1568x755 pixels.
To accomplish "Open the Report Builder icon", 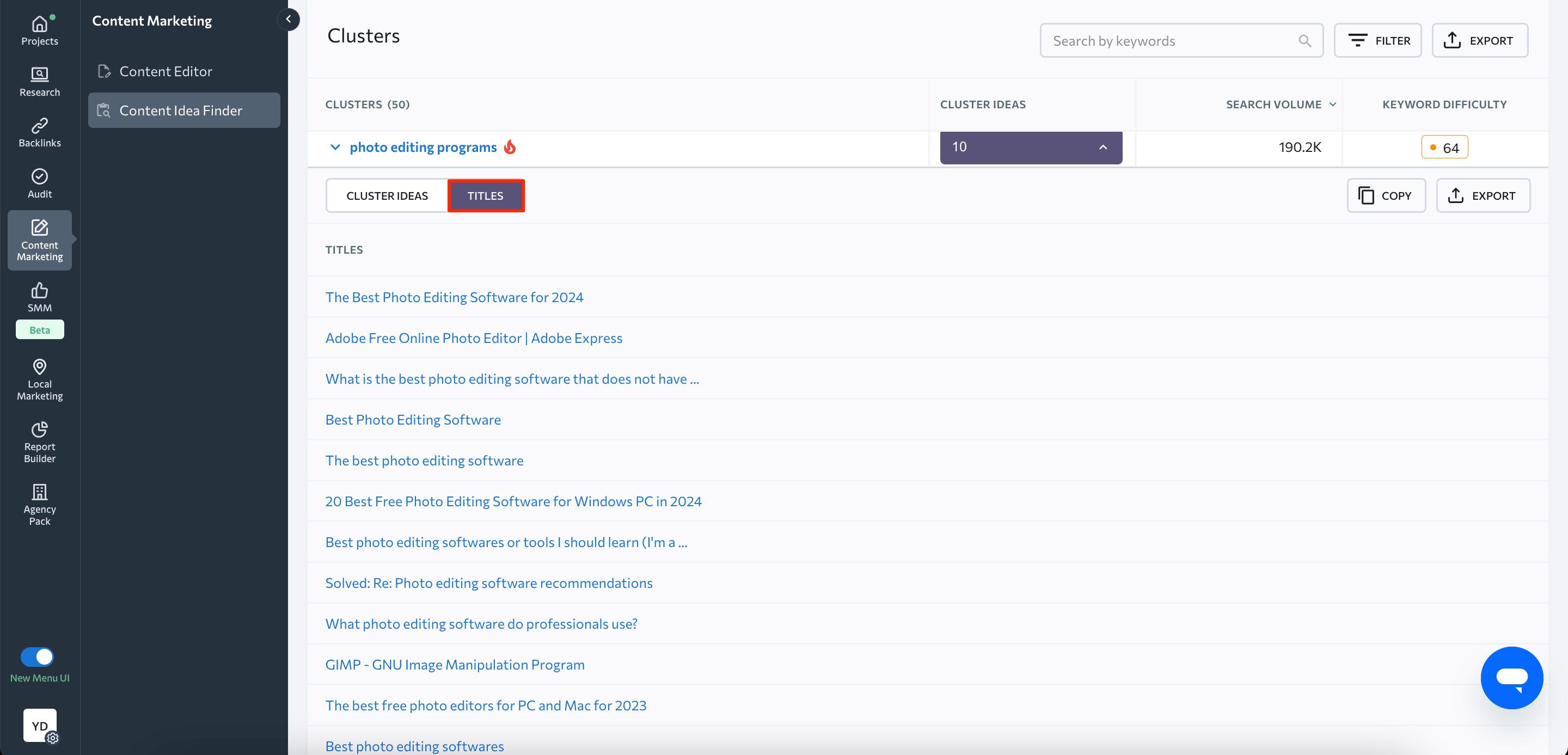I will click(40, 429).
